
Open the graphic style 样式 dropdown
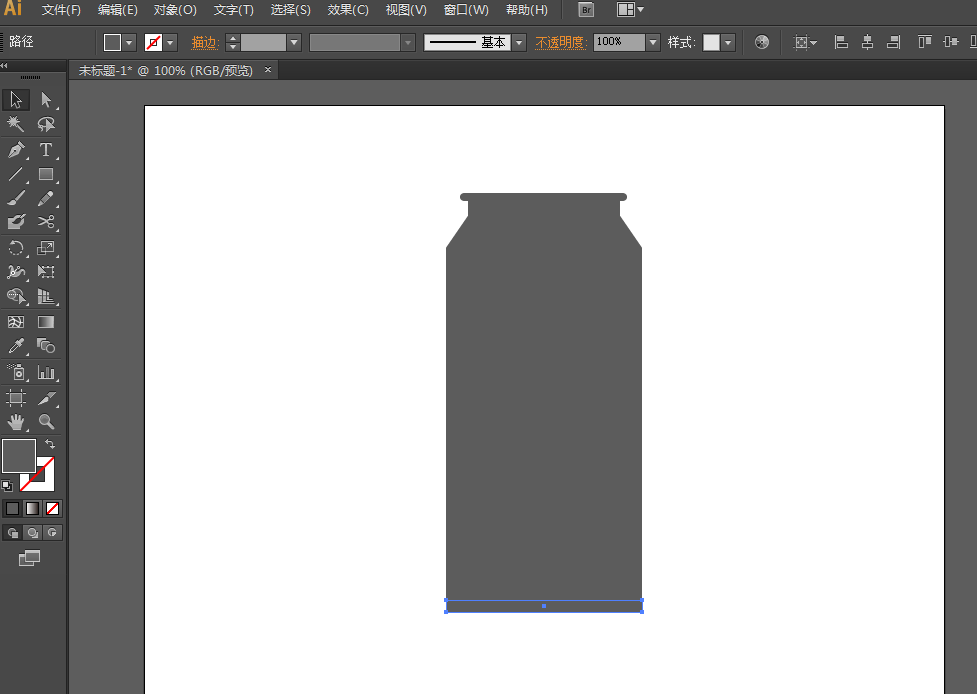click(x=728, y=42)
